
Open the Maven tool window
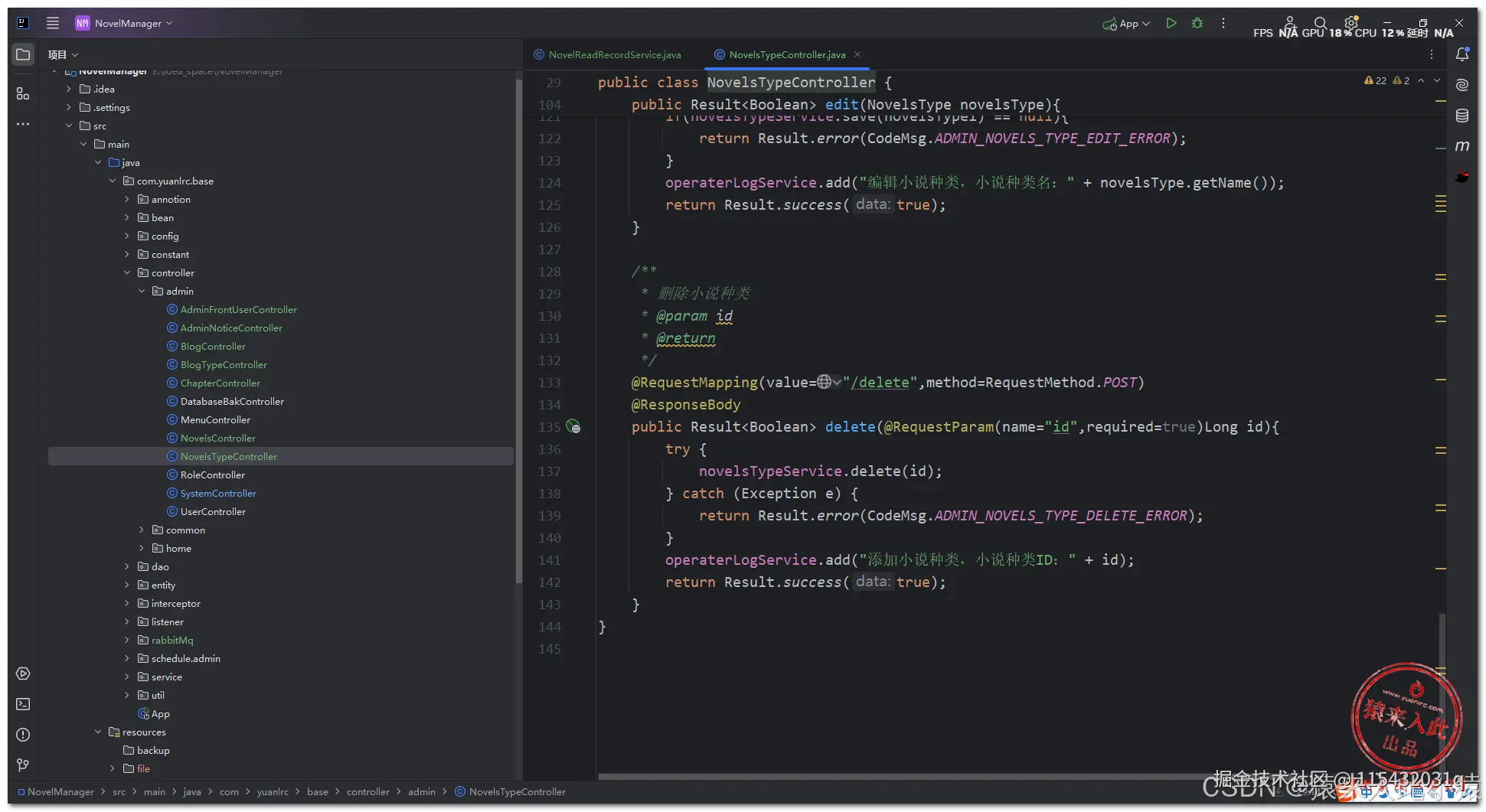pyautogui.click(x=1462, y=146)
